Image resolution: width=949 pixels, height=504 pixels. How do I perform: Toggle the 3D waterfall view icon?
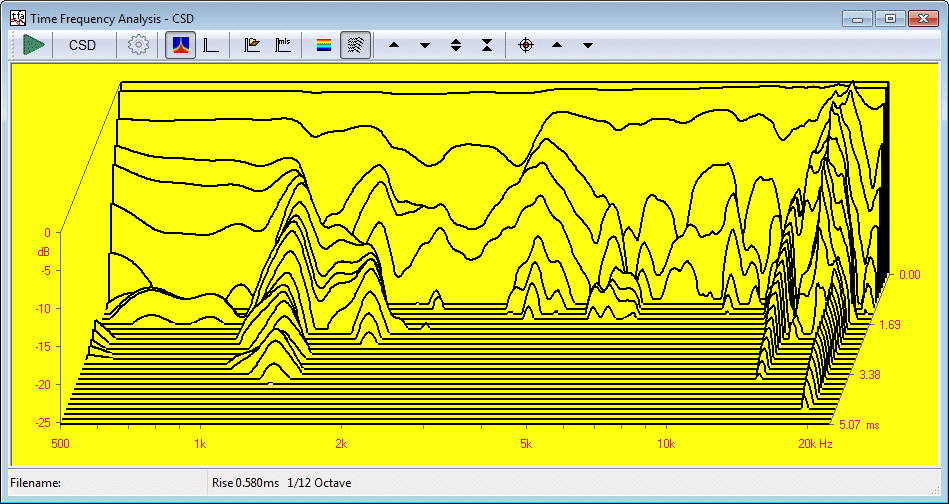[x=180, y=45]
